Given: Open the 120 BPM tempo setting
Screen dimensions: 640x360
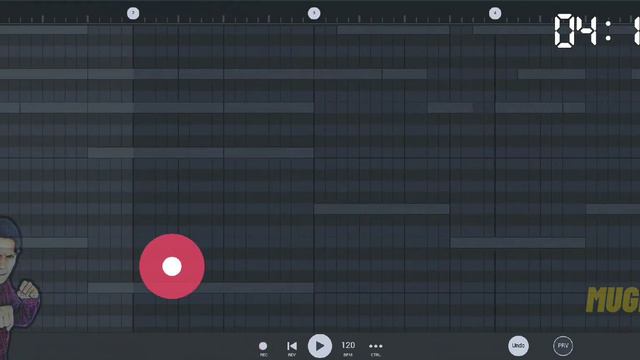Looking at the screenshot, I should (348, 348).
